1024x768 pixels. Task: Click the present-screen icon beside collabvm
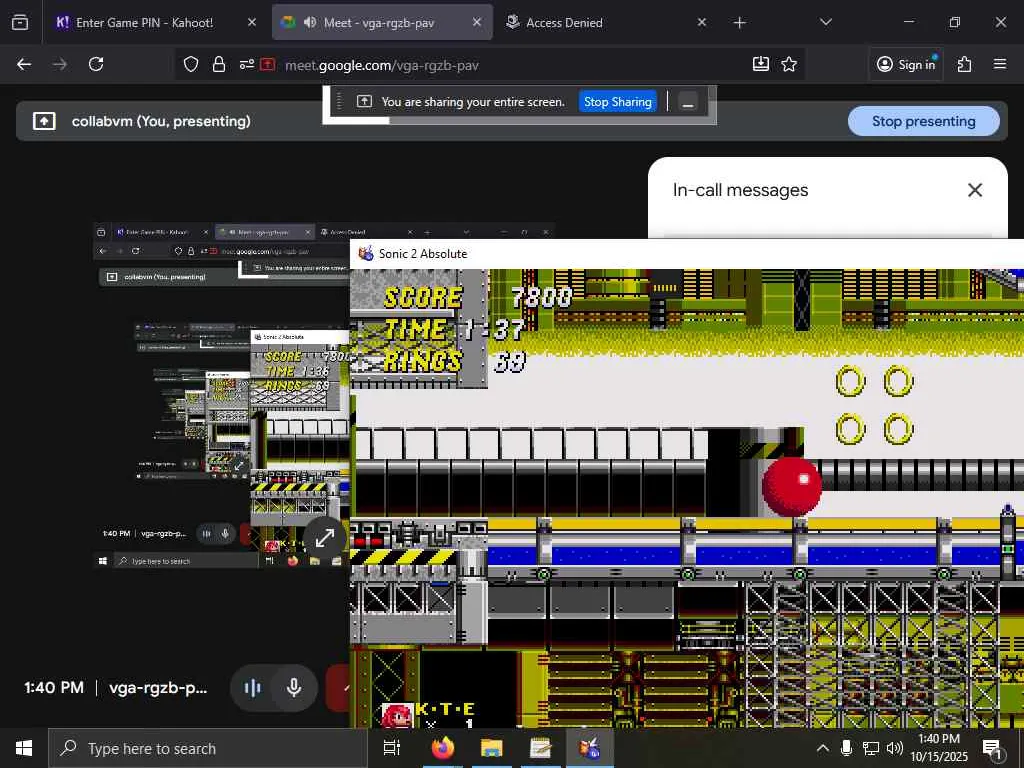click(44, 121)
